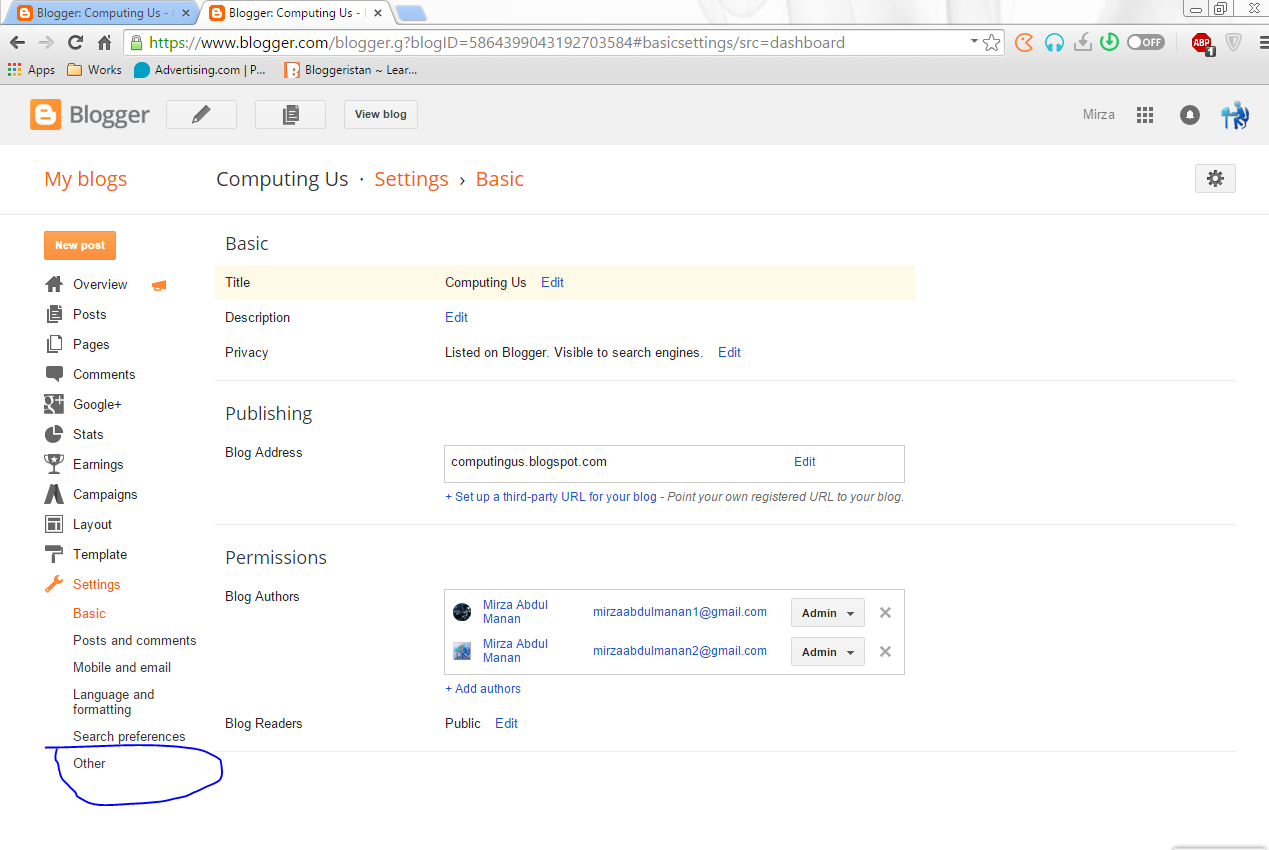Click the Add authors link
Image resolution: width=1269 pixels, height=850 pixels.
(x=483, y=689)
